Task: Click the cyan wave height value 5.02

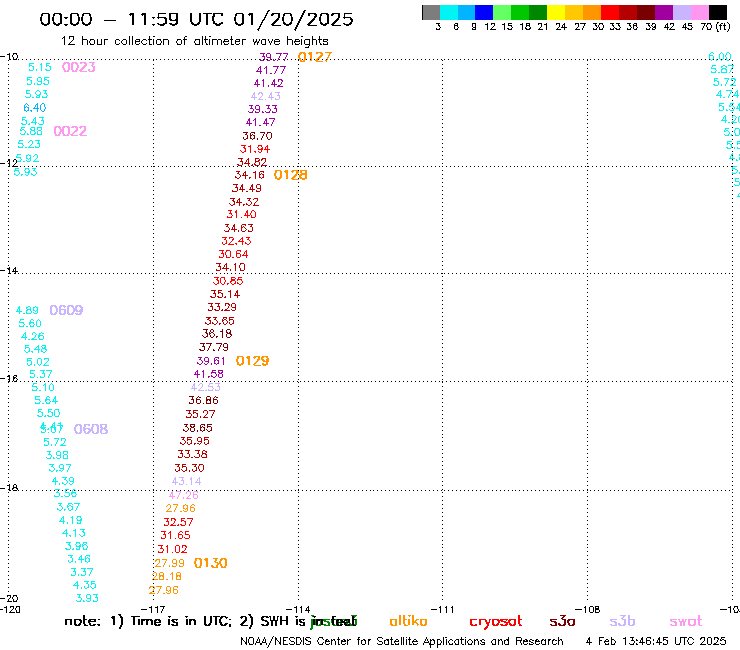Action: pos(38,362)
